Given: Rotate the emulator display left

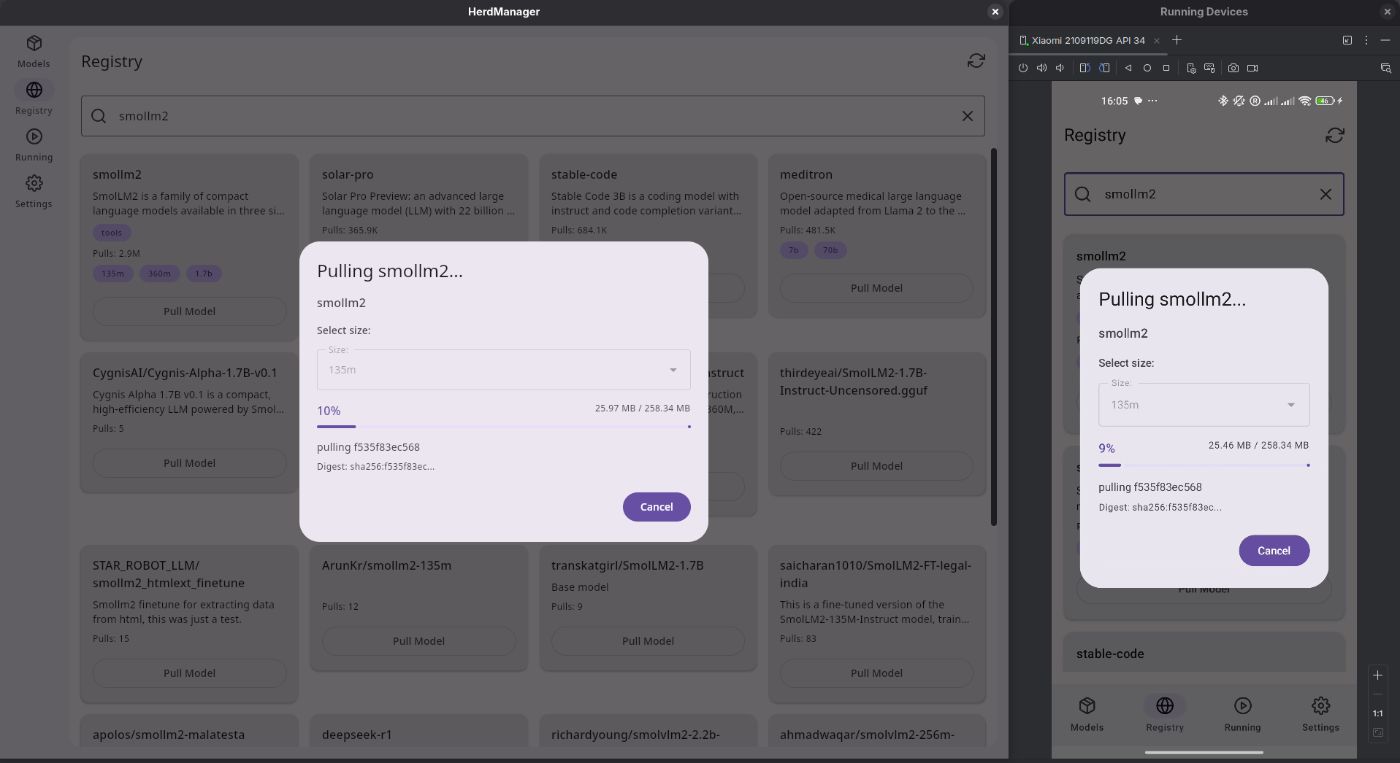Looking at the screenshot, I should 1084,67.
